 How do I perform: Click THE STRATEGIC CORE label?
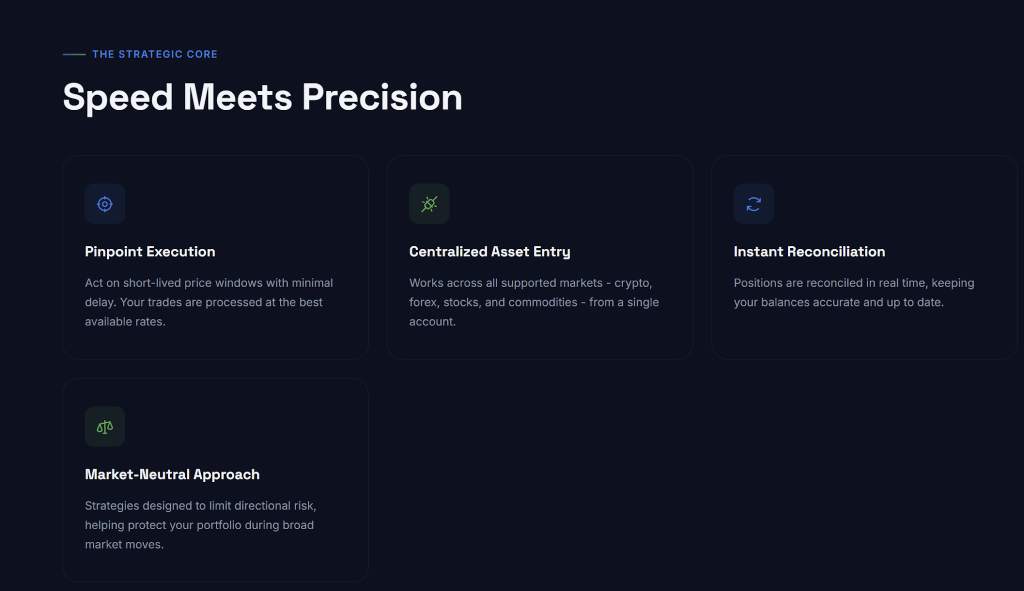pyautogui.click(x=155, y=54)
